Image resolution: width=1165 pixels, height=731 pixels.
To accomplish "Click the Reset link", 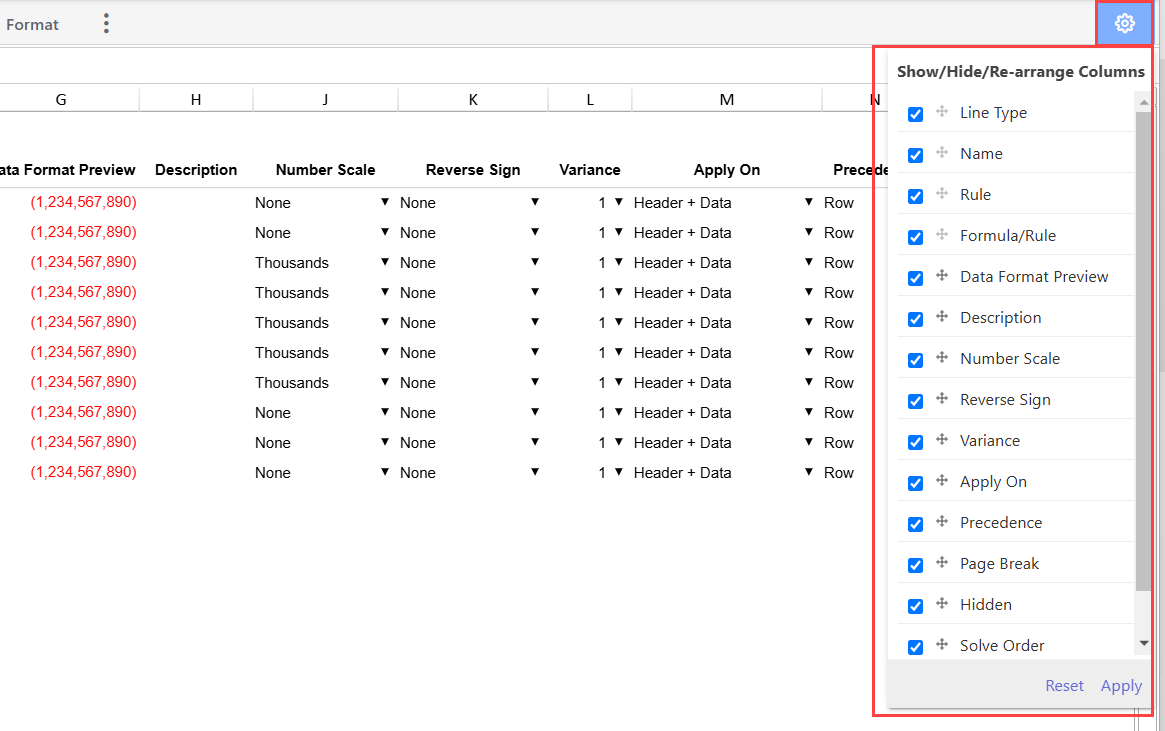I will 1064,685.
